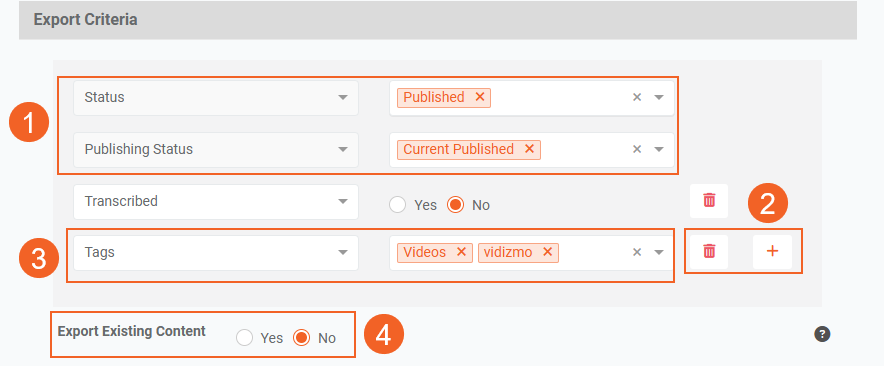The image size is (884, 366).
Task: Expand the Tags values dropdown arrow
Action: (x=659, y=252)
